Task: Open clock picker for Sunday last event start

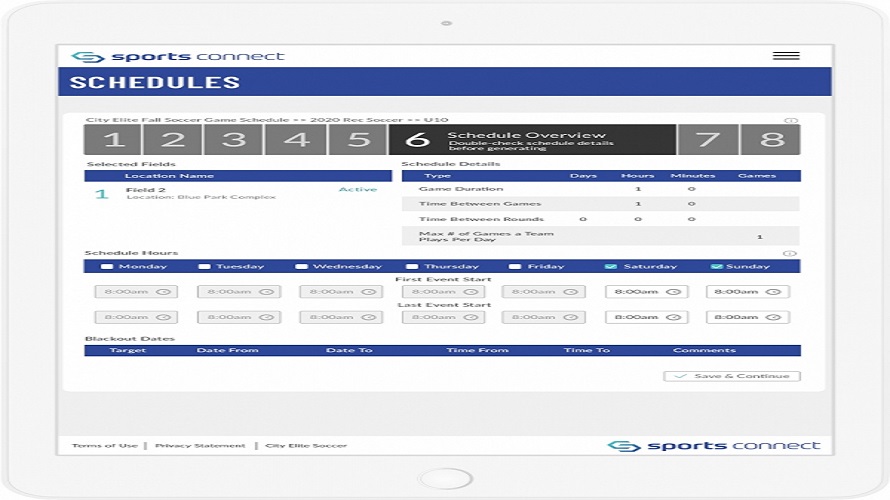Action: (773, 317)
